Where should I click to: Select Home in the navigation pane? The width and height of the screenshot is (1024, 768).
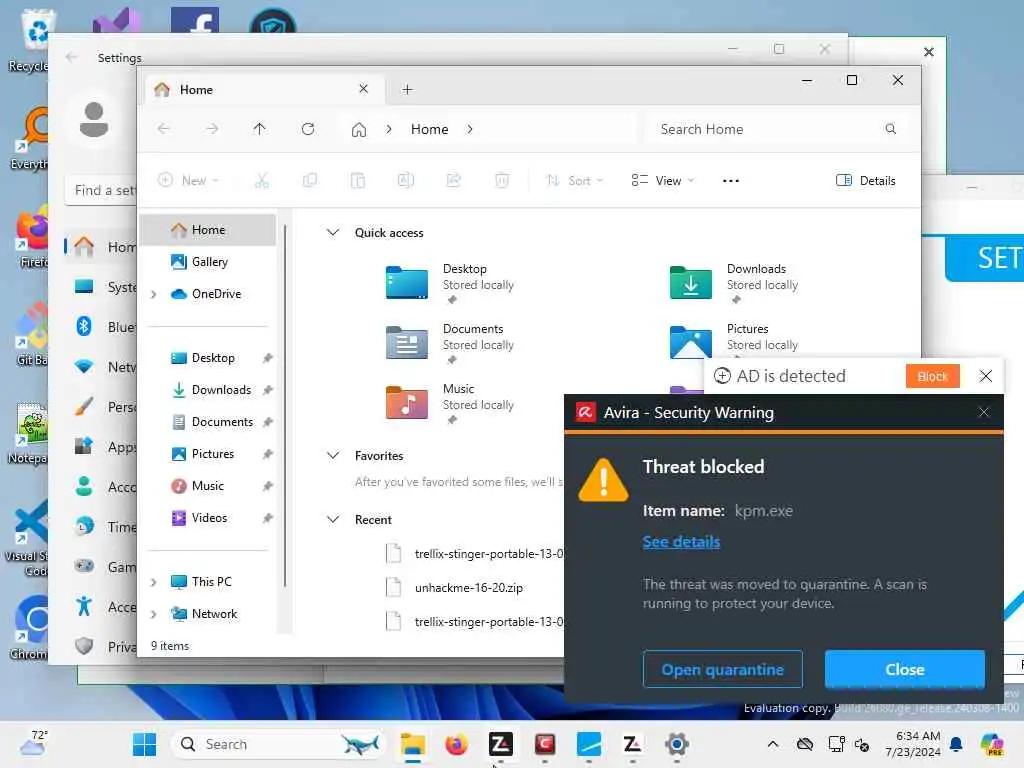coord(208,230)
